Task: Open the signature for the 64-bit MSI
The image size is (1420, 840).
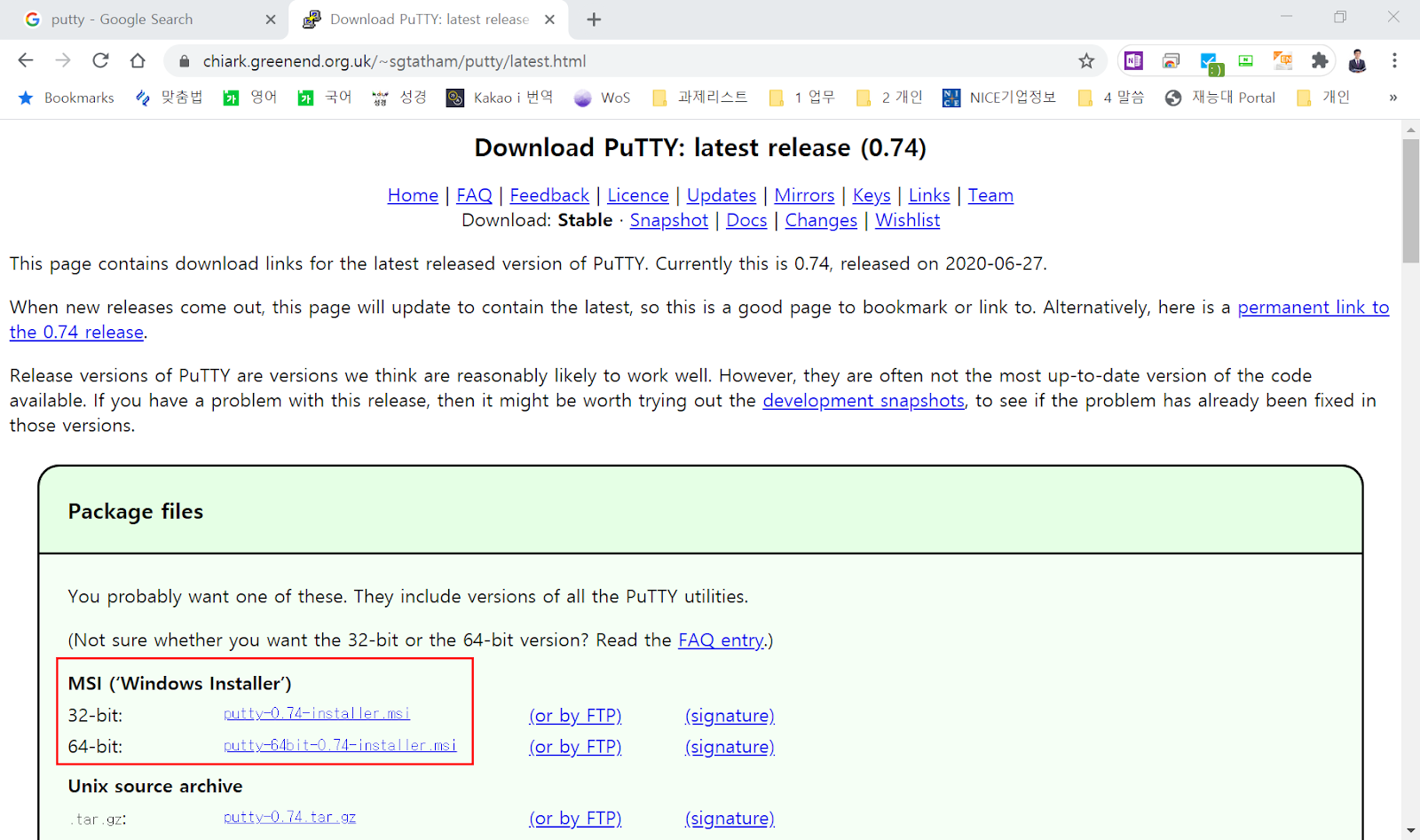Action: coord(730,747)
